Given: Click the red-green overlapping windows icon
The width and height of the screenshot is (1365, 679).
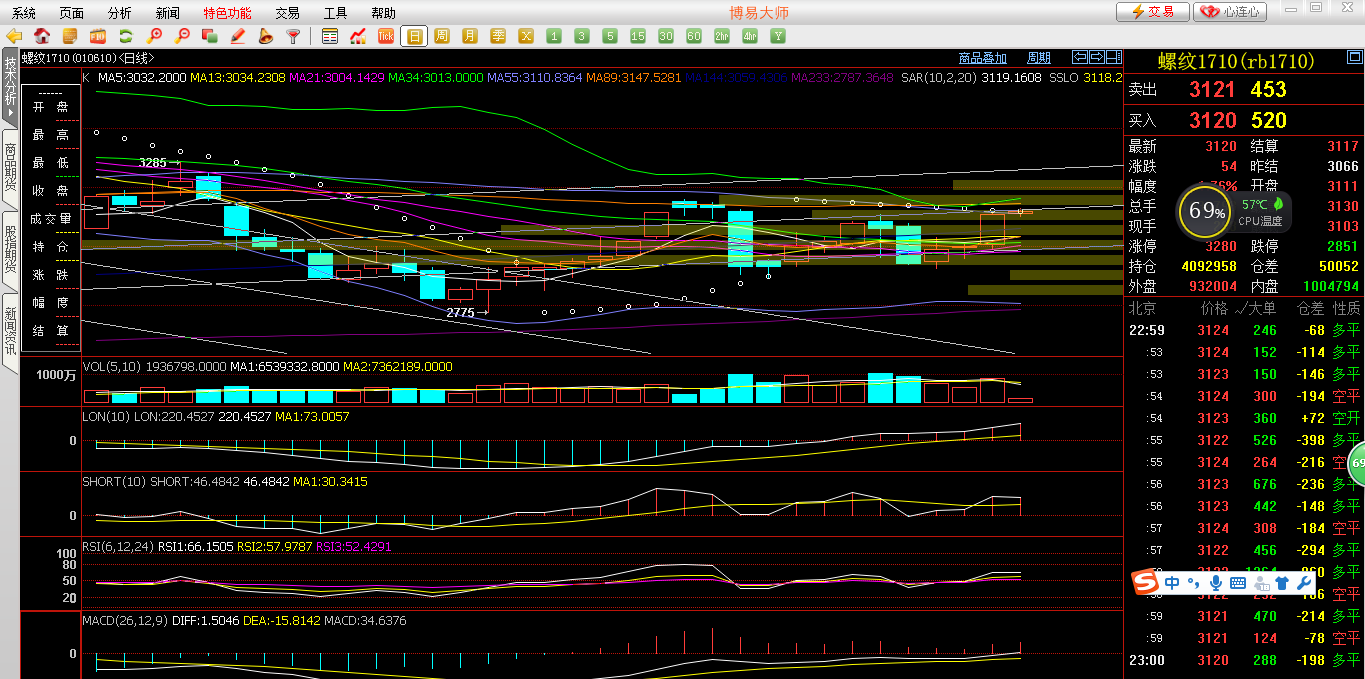Looking at the screenshot, I should [210, 36].
